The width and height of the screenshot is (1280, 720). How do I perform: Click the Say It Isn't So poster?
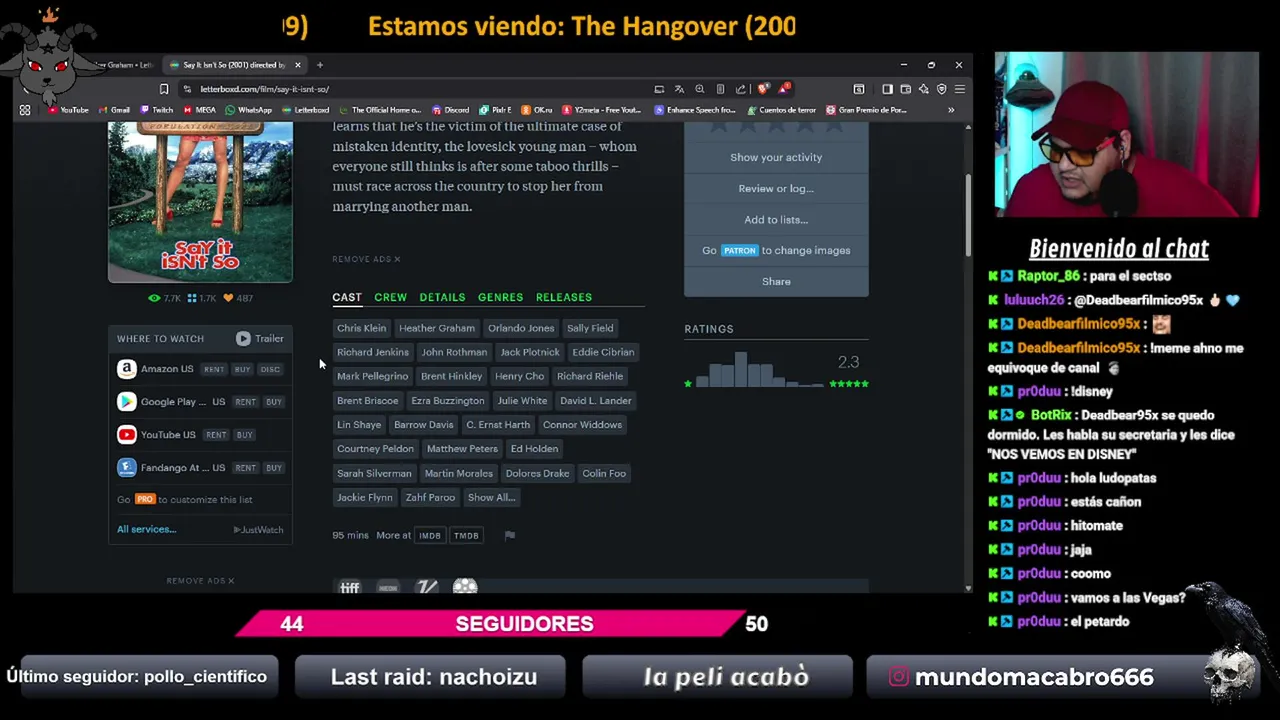click(x=200, y=202)
